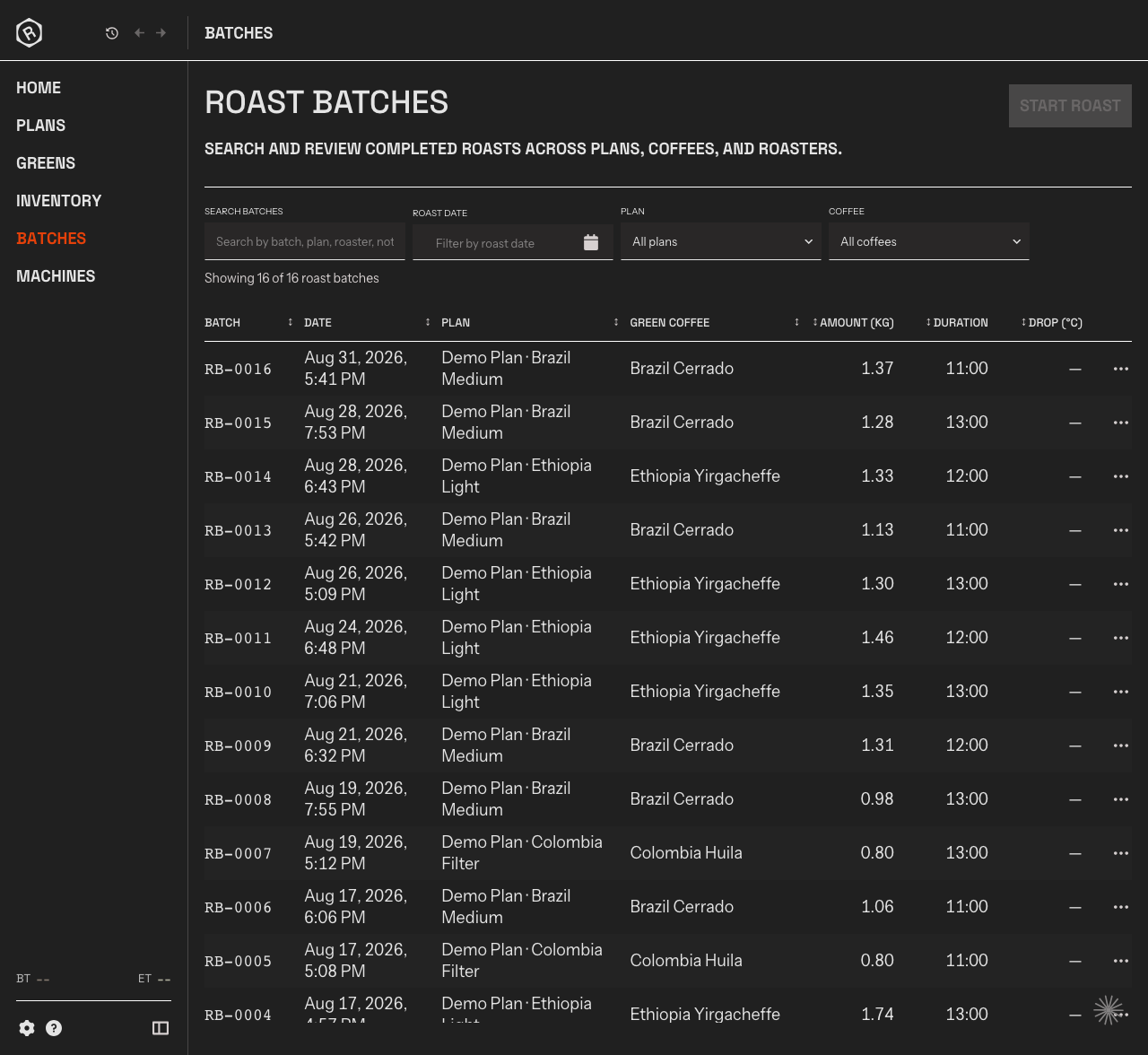The image size is (1148, 1055).
Task: Open more actions for RB-0005
Action: 1121,961
